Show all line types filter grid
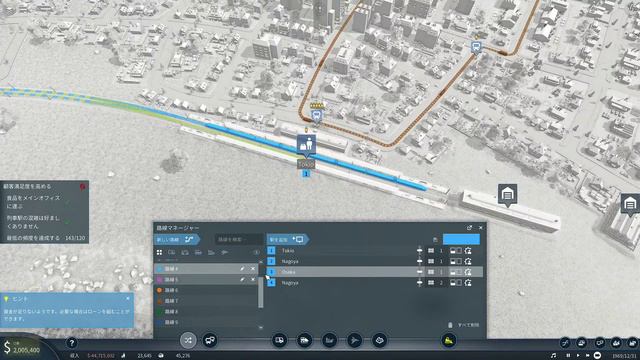The image size is (640, 360). (160, 253)
